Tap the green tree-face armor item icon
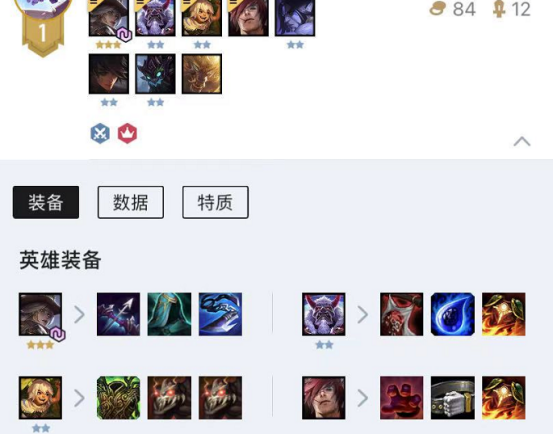Screen dimensions: 554x434 pos(118,398)
